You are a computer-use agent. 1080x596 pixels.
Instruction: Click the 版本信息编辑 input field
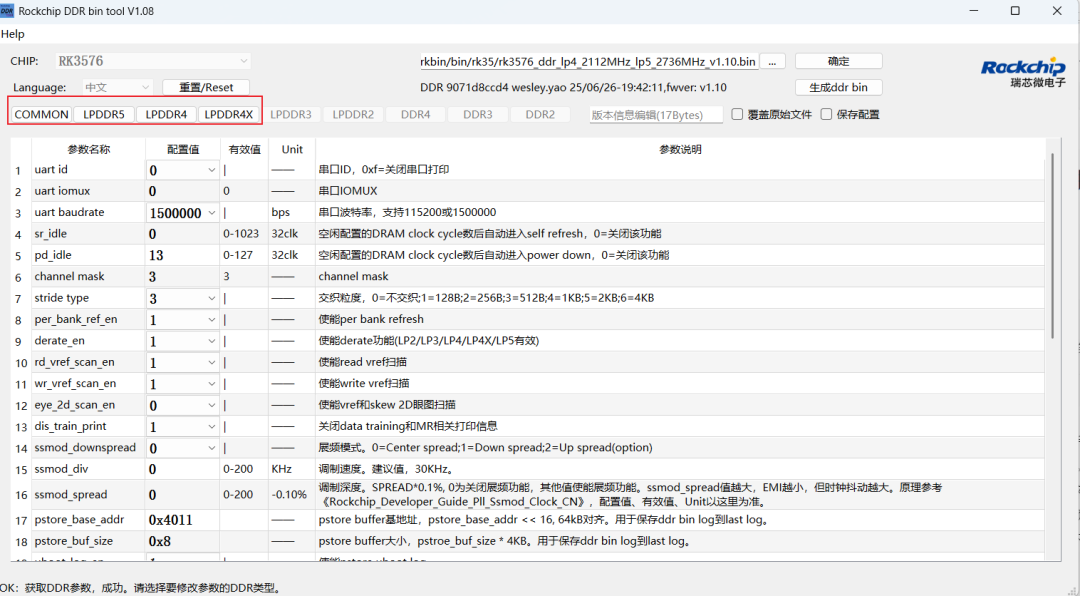point(655,115)
